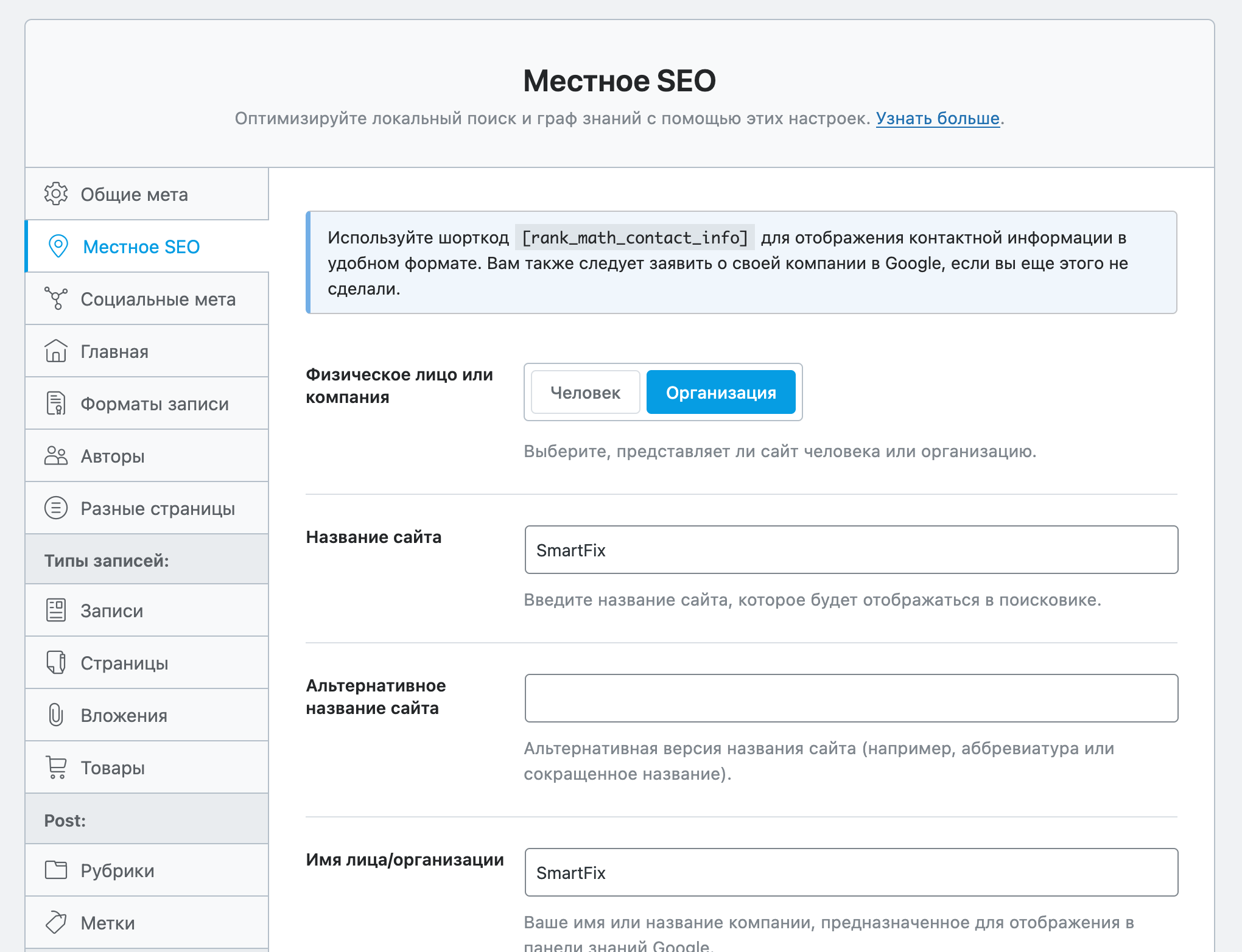Click the page icon next to Страницы
Screen dimensions: 1242x952
(56, 663)
